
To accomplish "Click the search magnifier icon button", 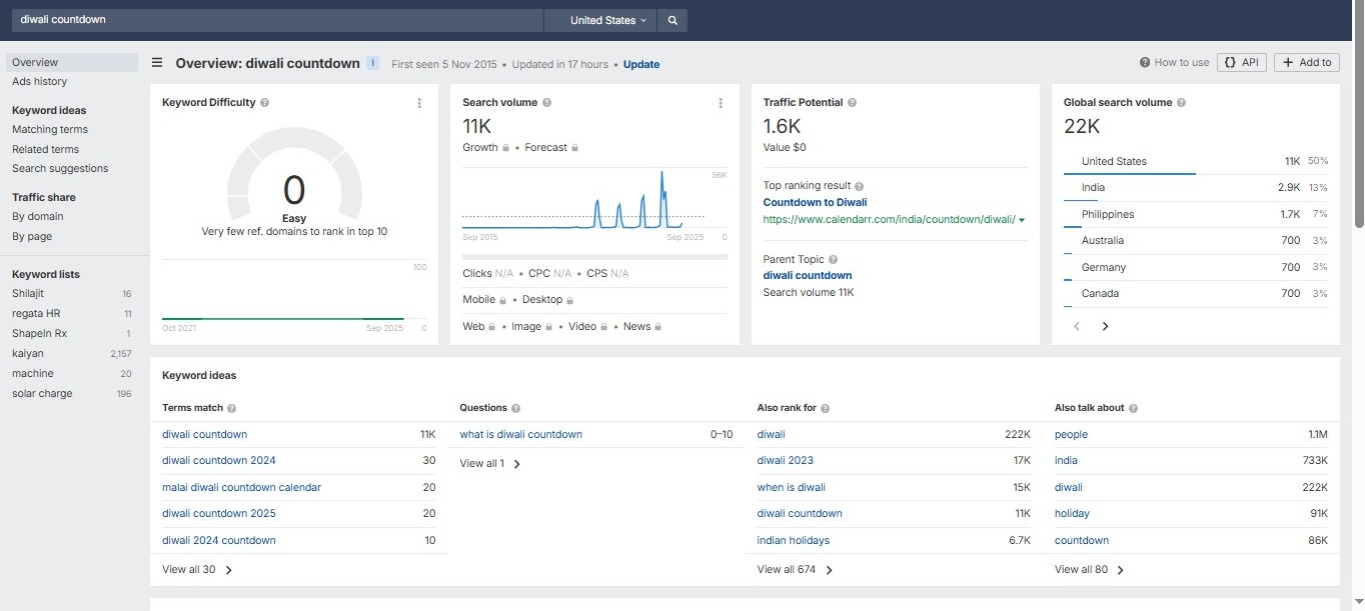I will point(672,20).
